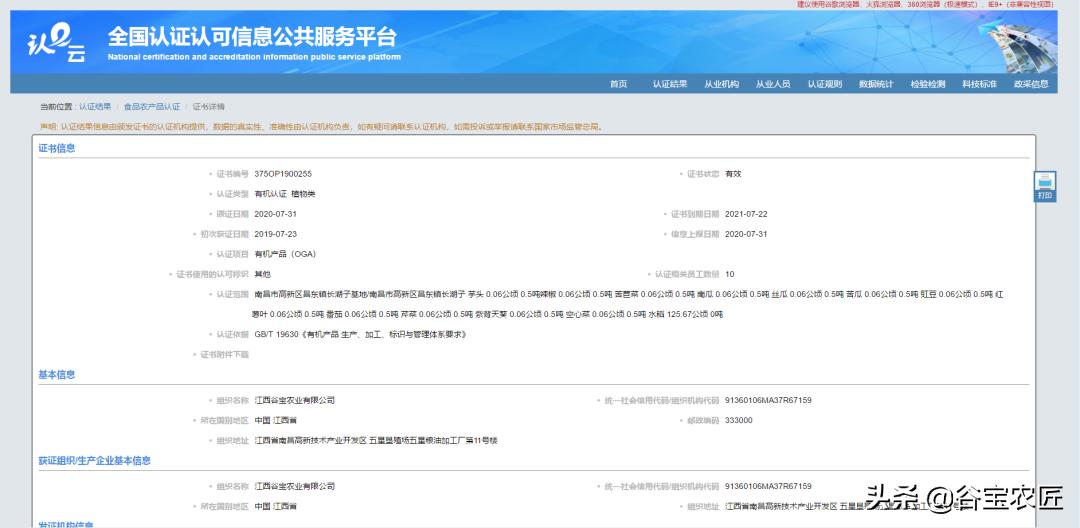This screenshot has height=528, width=1080.
Task: Click the 颁证日期 value 2020-07-31
Action: (x=276, y=214)
